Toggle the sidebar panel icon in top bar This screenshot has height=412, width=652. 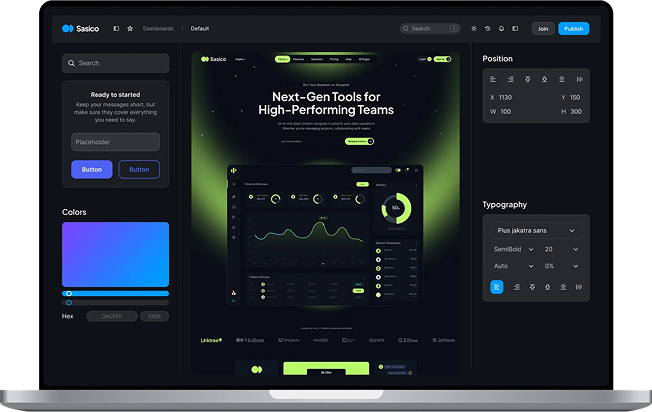[x=116, y=29]
